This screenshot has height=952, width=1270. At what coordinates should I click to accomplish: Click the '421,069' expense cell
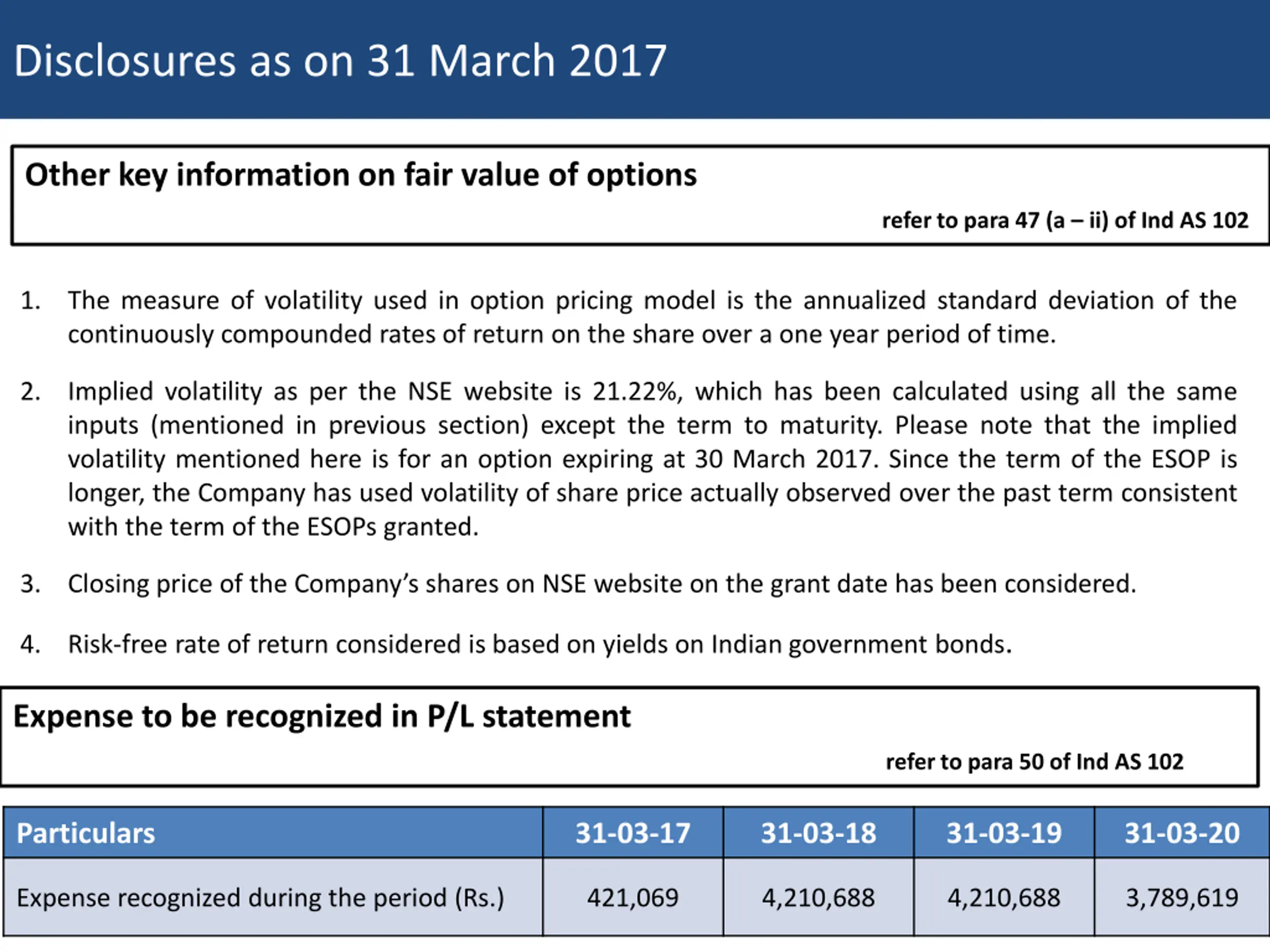coord(633,898)
